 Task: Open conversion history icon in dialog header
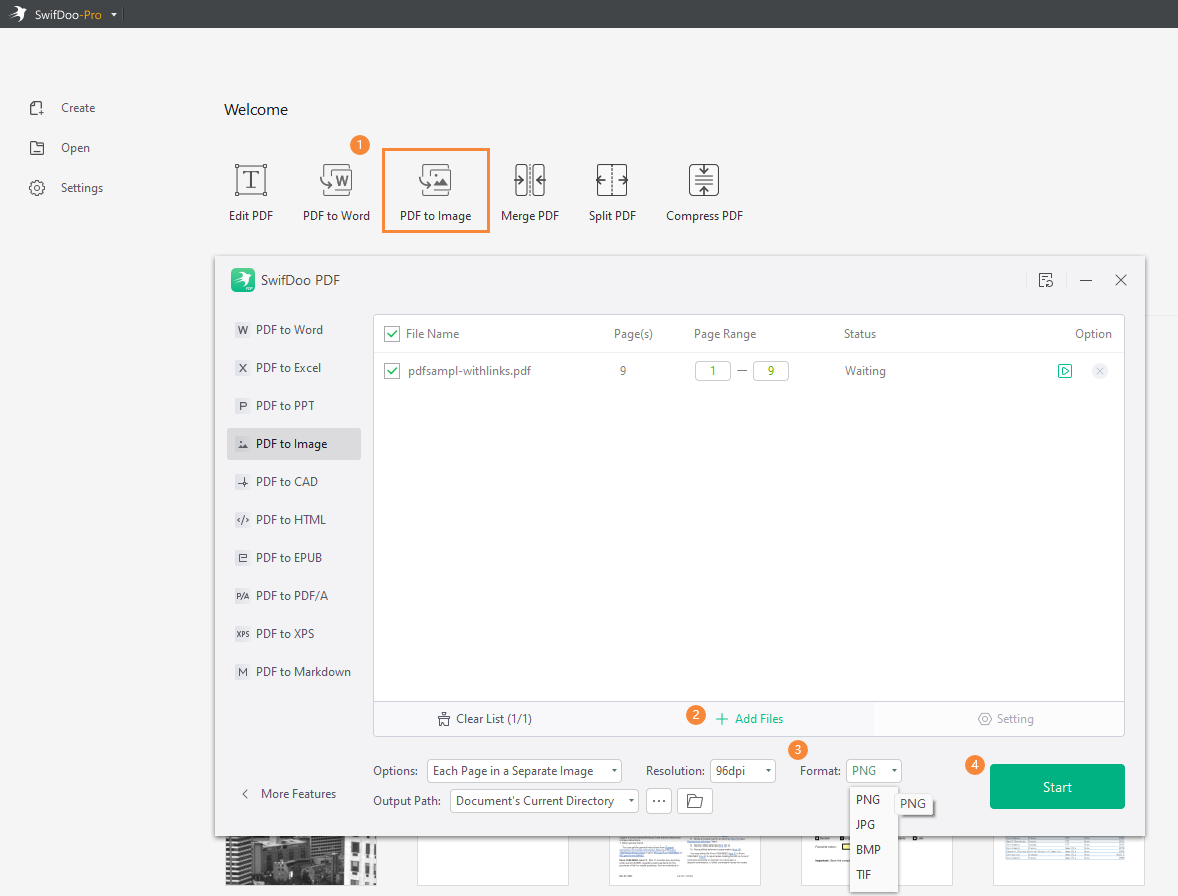1046,280
